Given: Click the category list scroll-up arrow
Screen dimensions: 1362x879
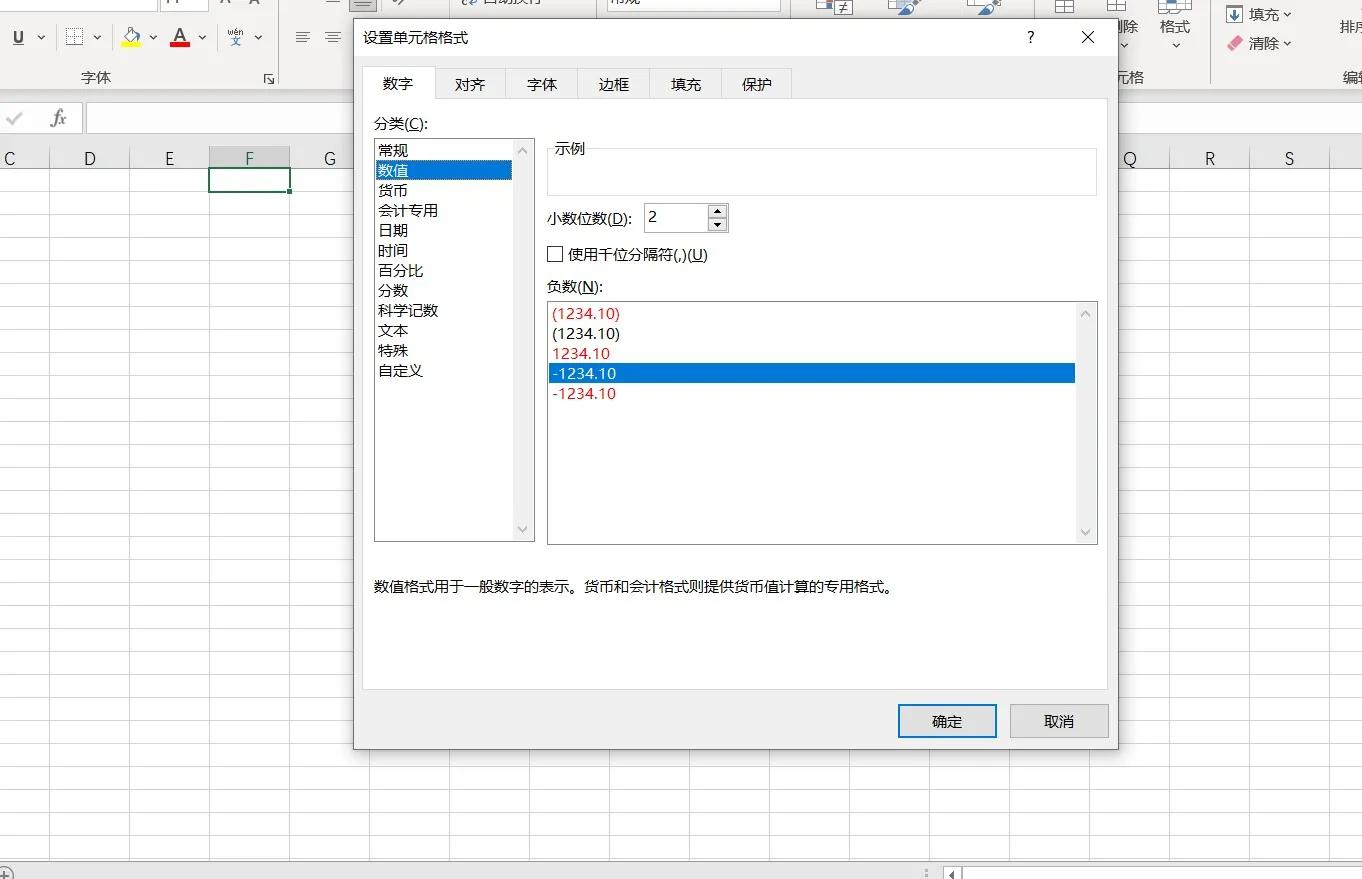Looking at the screenshot, I should [x=523, y=150].
